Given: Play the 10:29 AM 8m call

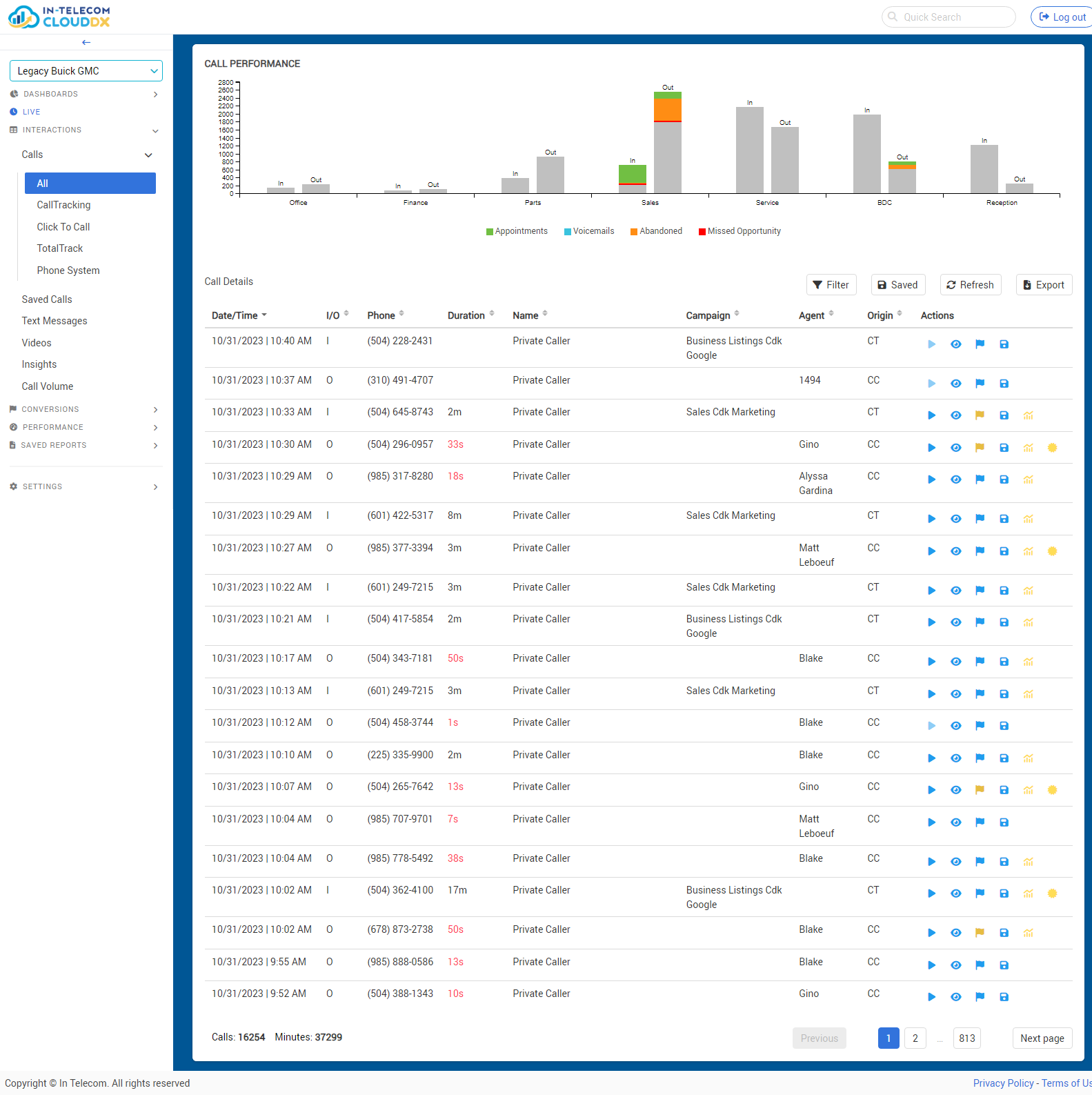Looking at the screenshot, I should point(931,519).
